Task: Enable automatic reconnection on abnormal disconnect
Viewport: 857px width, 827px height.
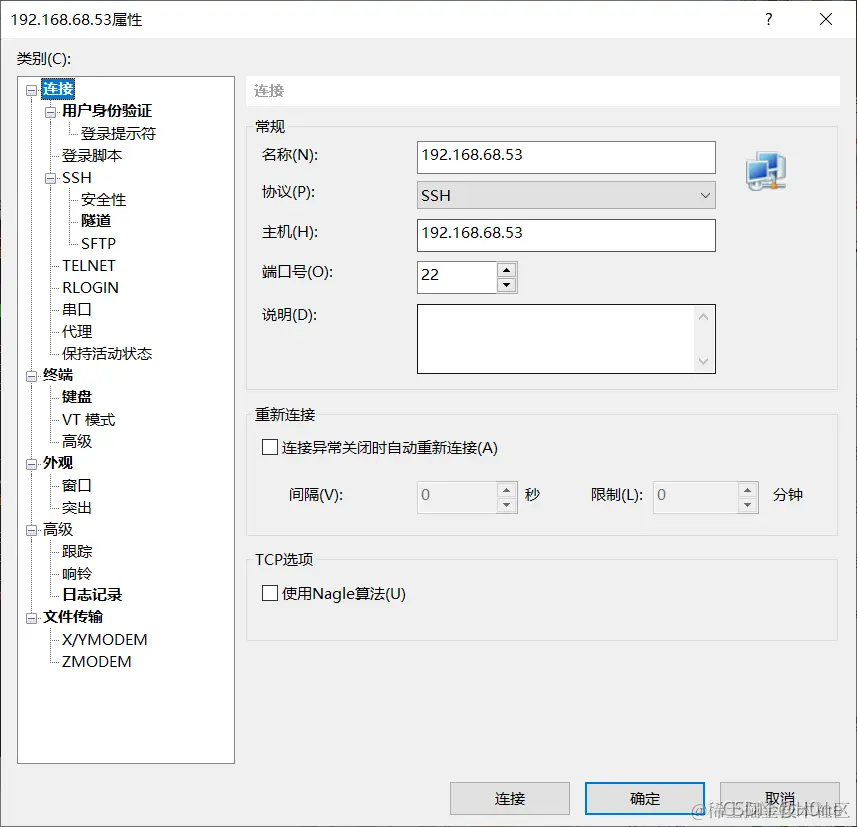Action: [269, 447]
